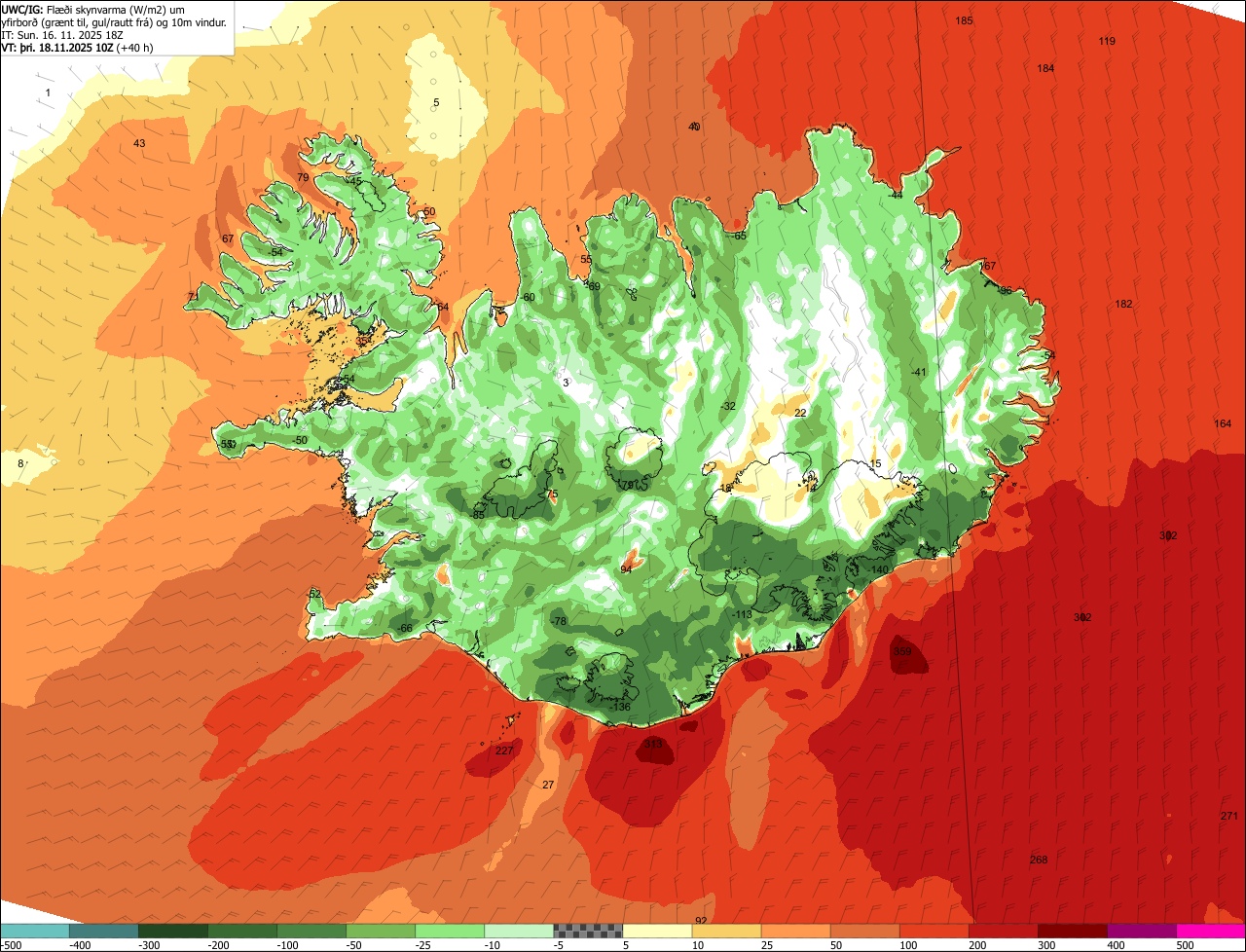Image resolution: width=1246 pixels, height=952 pixels.
Task: Pick the purple legend swatch between 400 and 500
Action: point(1141,931)
